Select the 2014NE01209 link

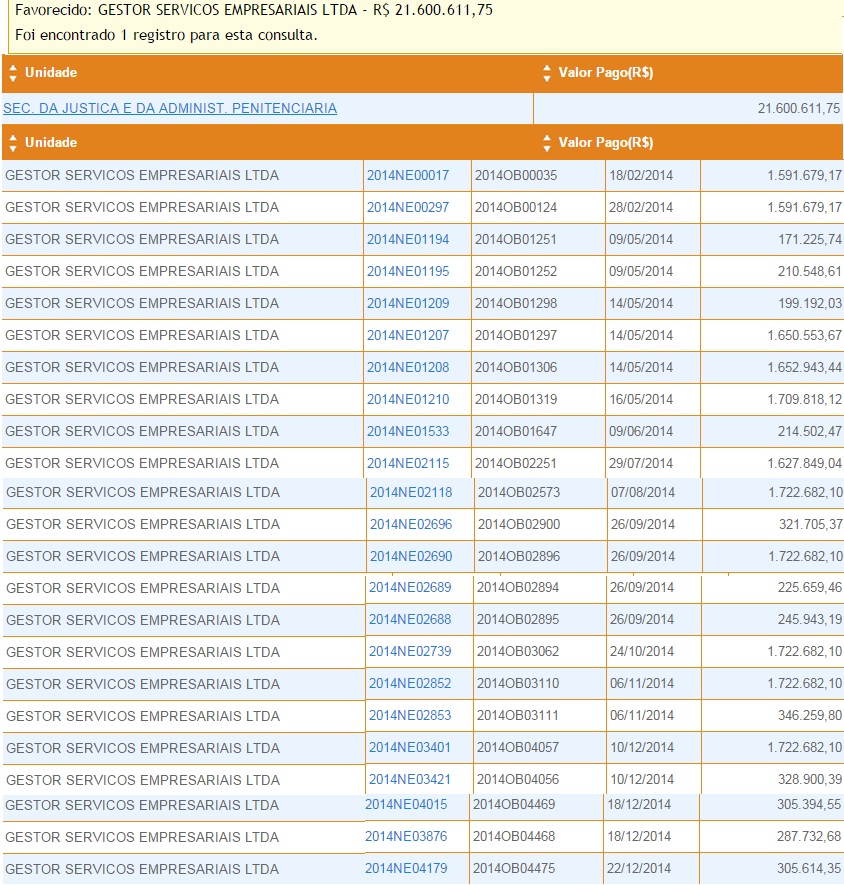(x=408, y=304)
